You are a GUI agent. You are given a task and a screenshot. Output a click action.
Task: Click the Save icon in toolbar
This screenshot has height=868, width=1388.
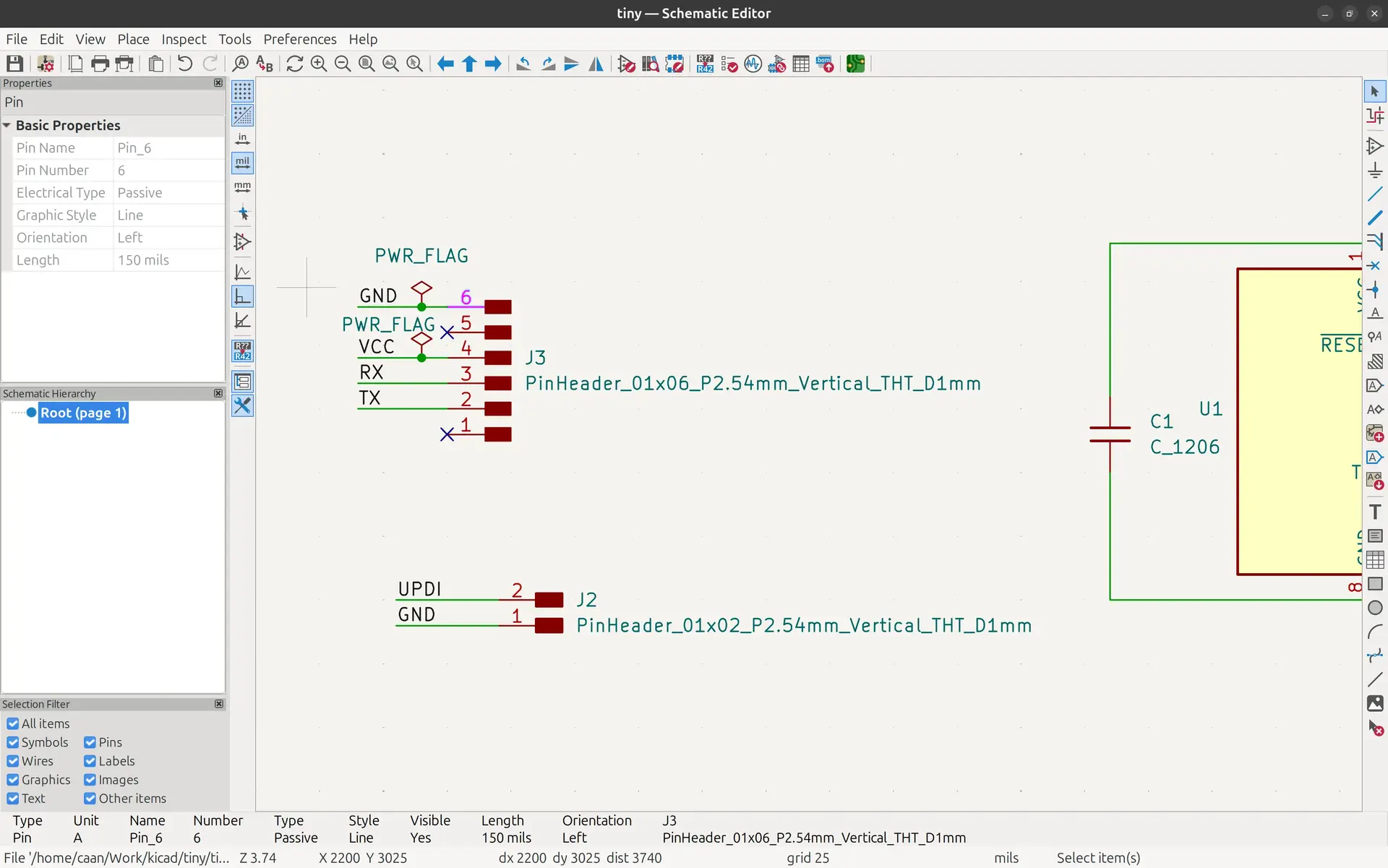pos(14,64)
